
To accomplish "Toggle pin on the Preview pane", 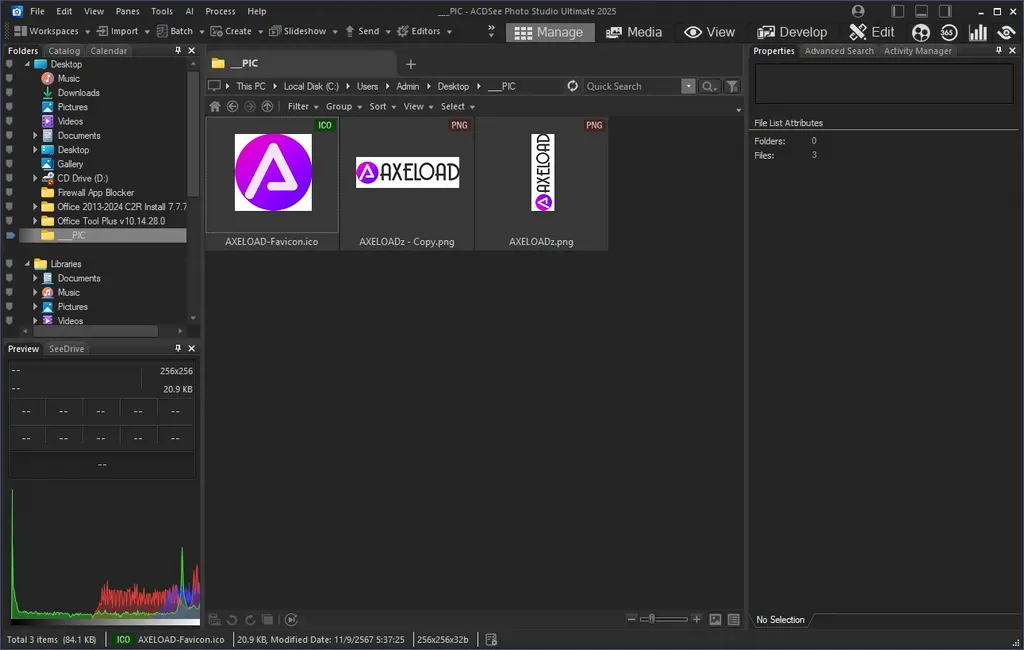I will [x=178, y=348].
